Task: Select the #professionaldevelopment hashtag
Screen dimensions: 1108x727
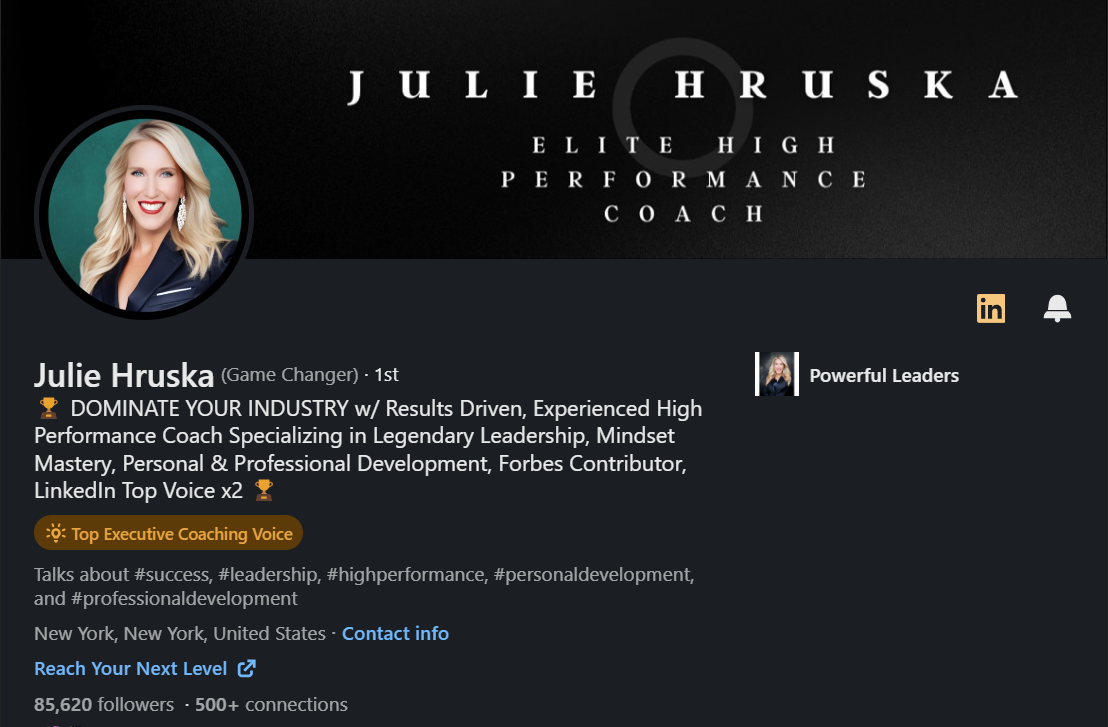Action: [184, 598]
